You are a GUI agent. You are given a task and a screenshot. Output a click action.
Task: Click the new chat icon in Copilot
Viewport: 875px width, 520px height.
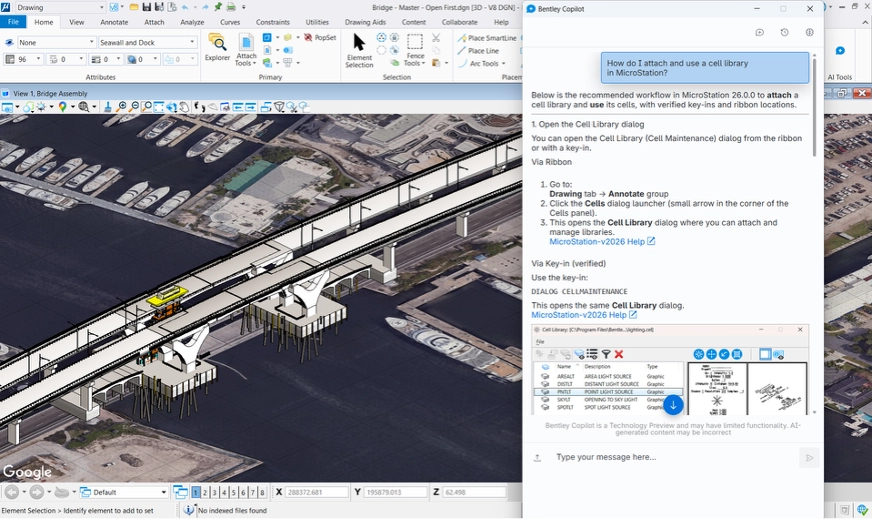759,32
